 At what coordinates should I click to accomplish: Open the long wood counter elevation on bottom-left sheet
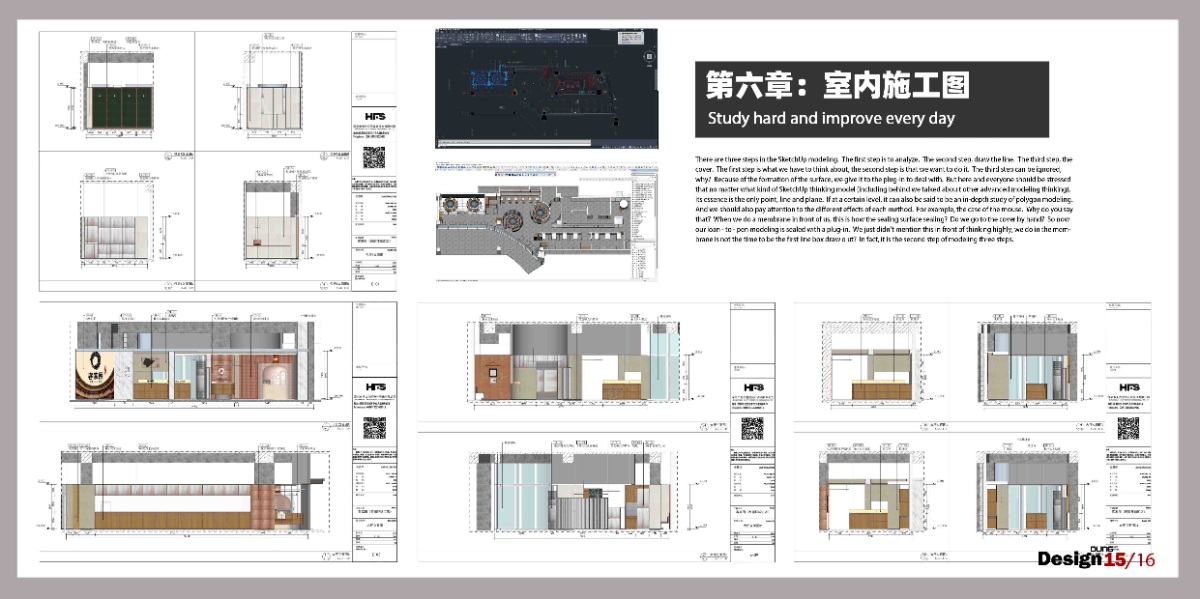pos(191,491)
